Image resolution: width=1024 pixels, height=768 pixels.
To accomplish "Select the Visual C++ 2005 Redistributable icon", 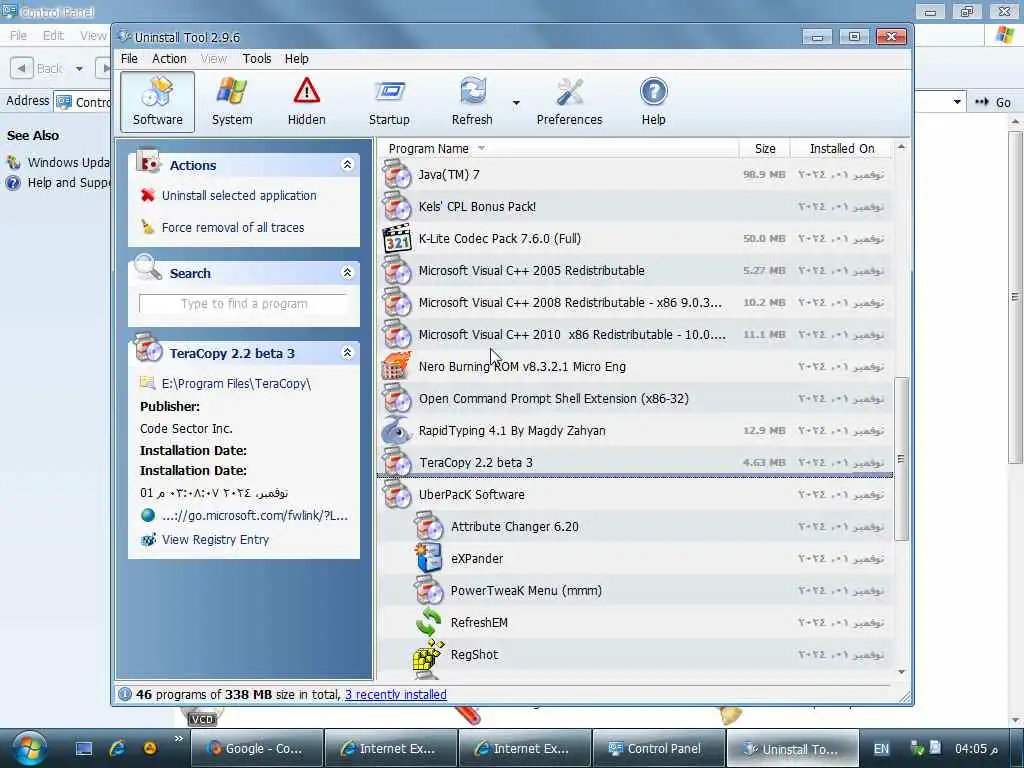I will click(x=396, y=270).
